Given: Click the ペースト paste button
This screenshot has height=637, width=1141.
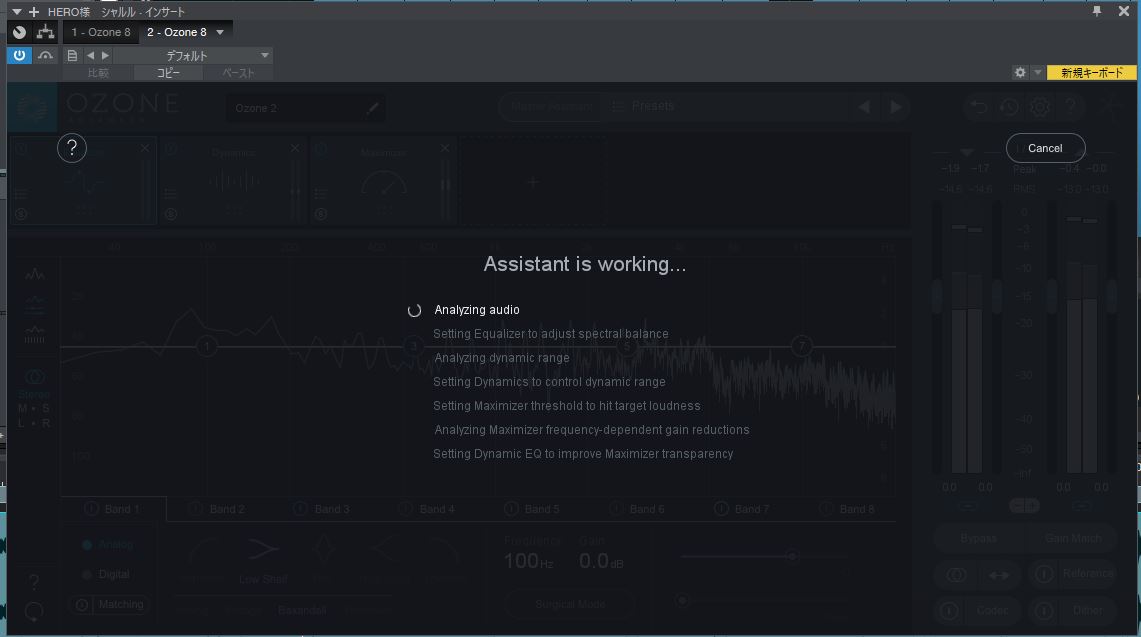Looking at the screenshot, I should pyautogui.click(x=238, y=73).
